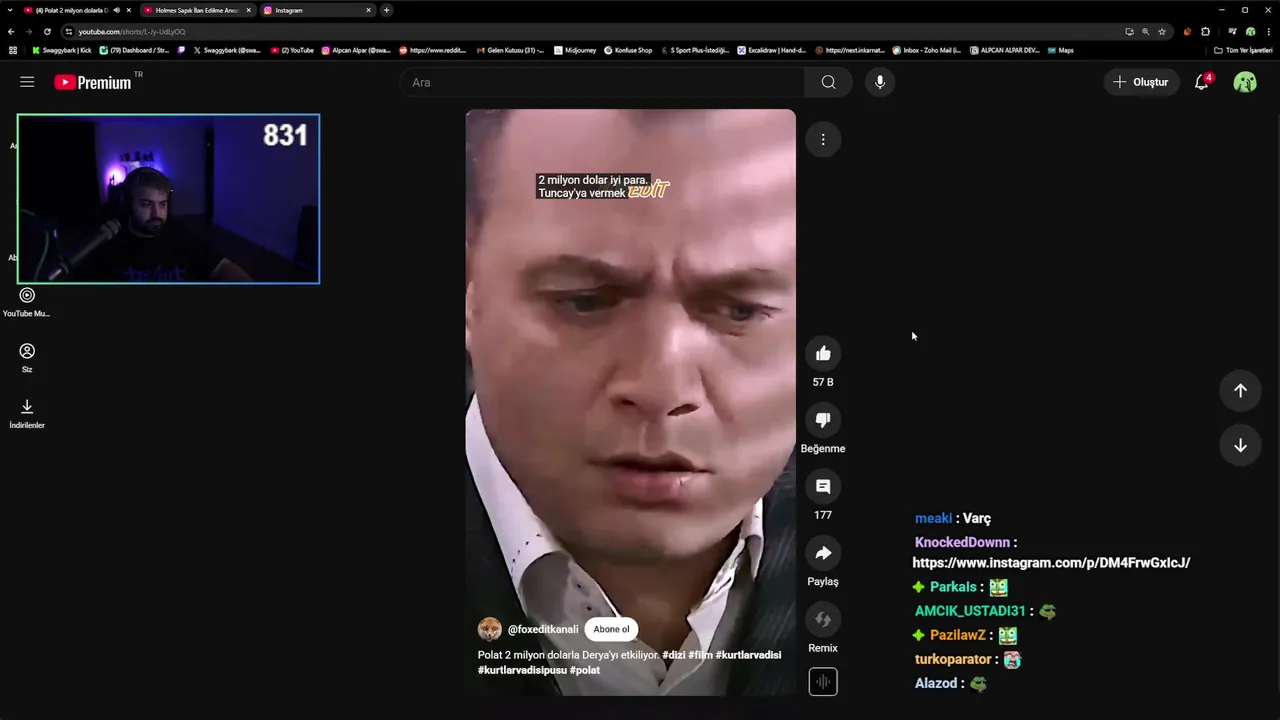Open the #kurtlarvadisipusu hashtag

tap(522, 670)
